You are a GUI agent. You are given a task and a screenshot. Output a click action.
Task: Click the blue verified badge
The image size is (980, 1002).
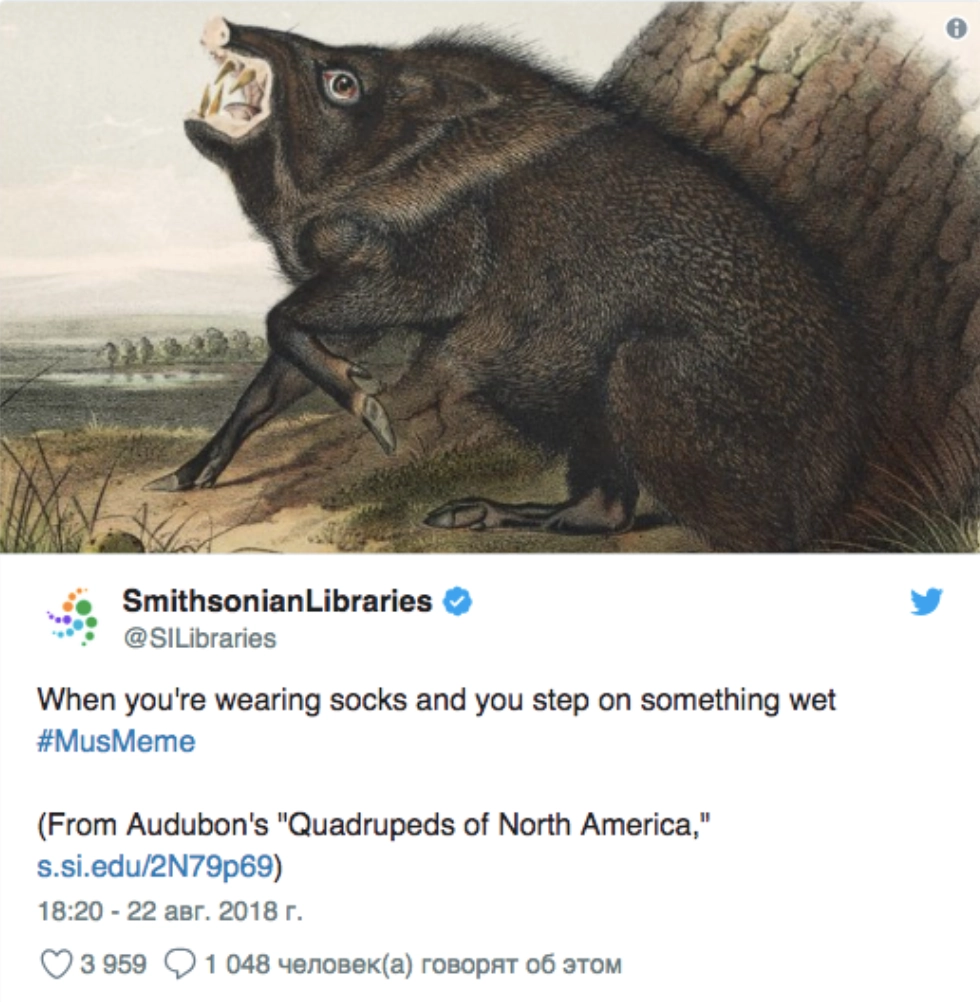pos(457,601)
